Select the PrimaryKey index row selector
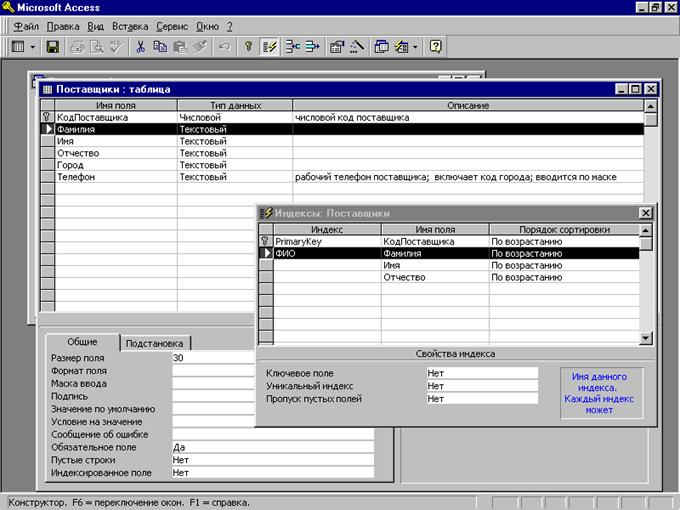Screen dimensions: 680x510 (x=265, y=241)
